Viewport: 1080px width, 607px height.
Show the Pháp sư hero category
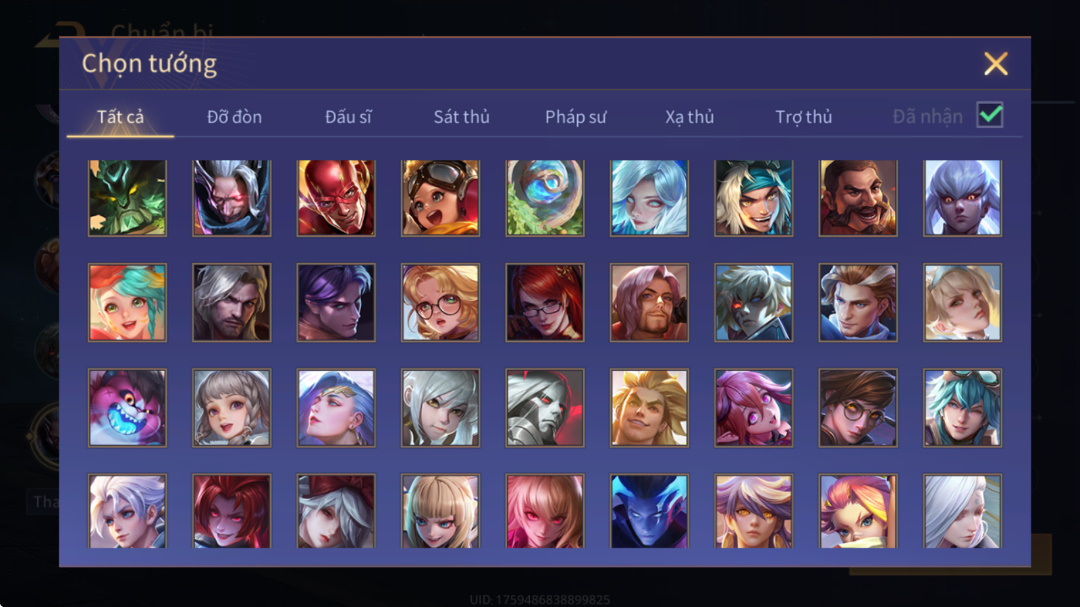pos(576,117)
